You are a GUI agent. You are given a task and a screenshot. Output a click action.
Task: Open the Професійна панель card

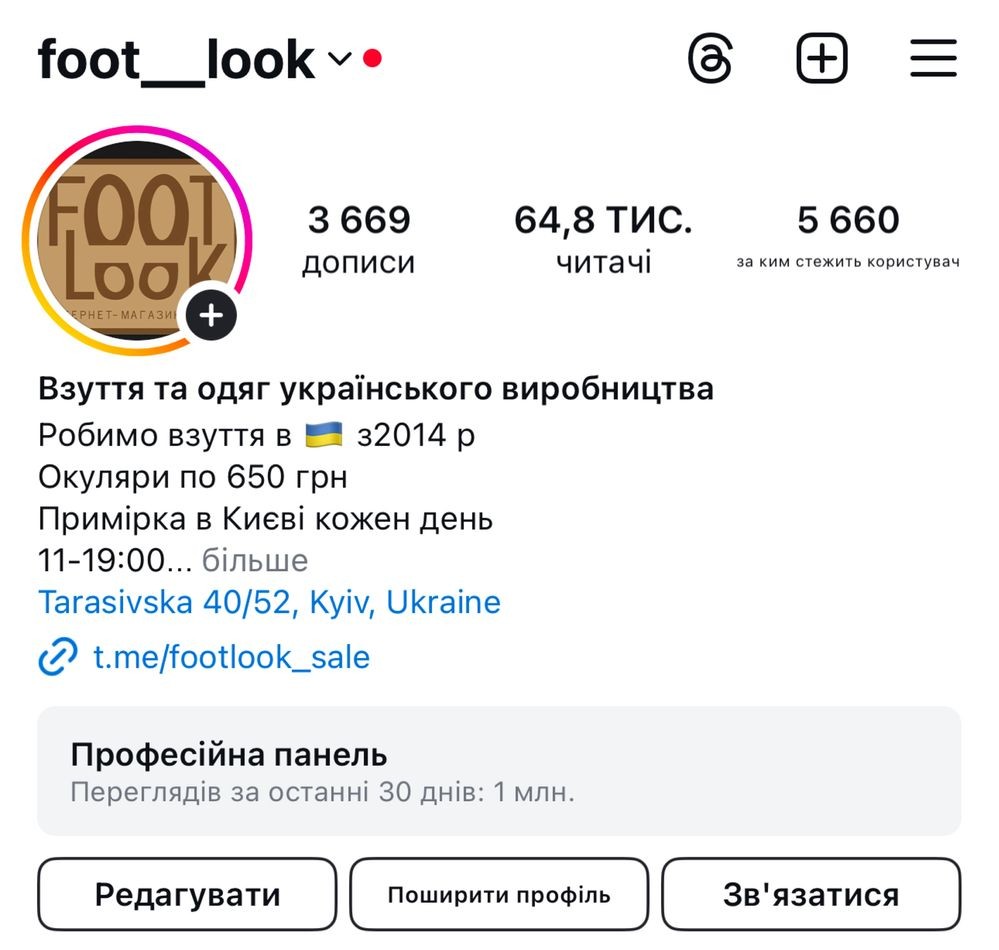[499, 771]
